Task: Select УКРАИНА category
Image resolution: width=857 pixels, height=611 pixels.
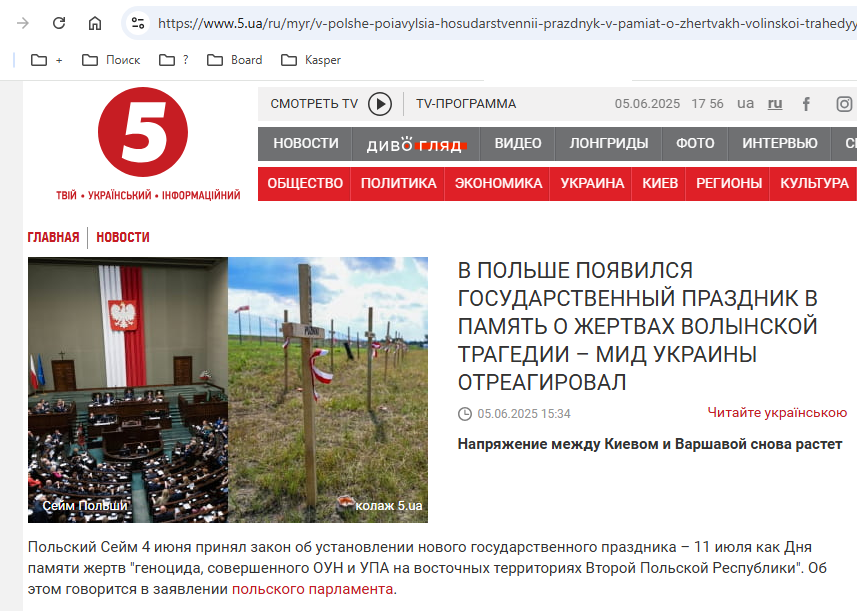Action: click(x=592, y=184)
